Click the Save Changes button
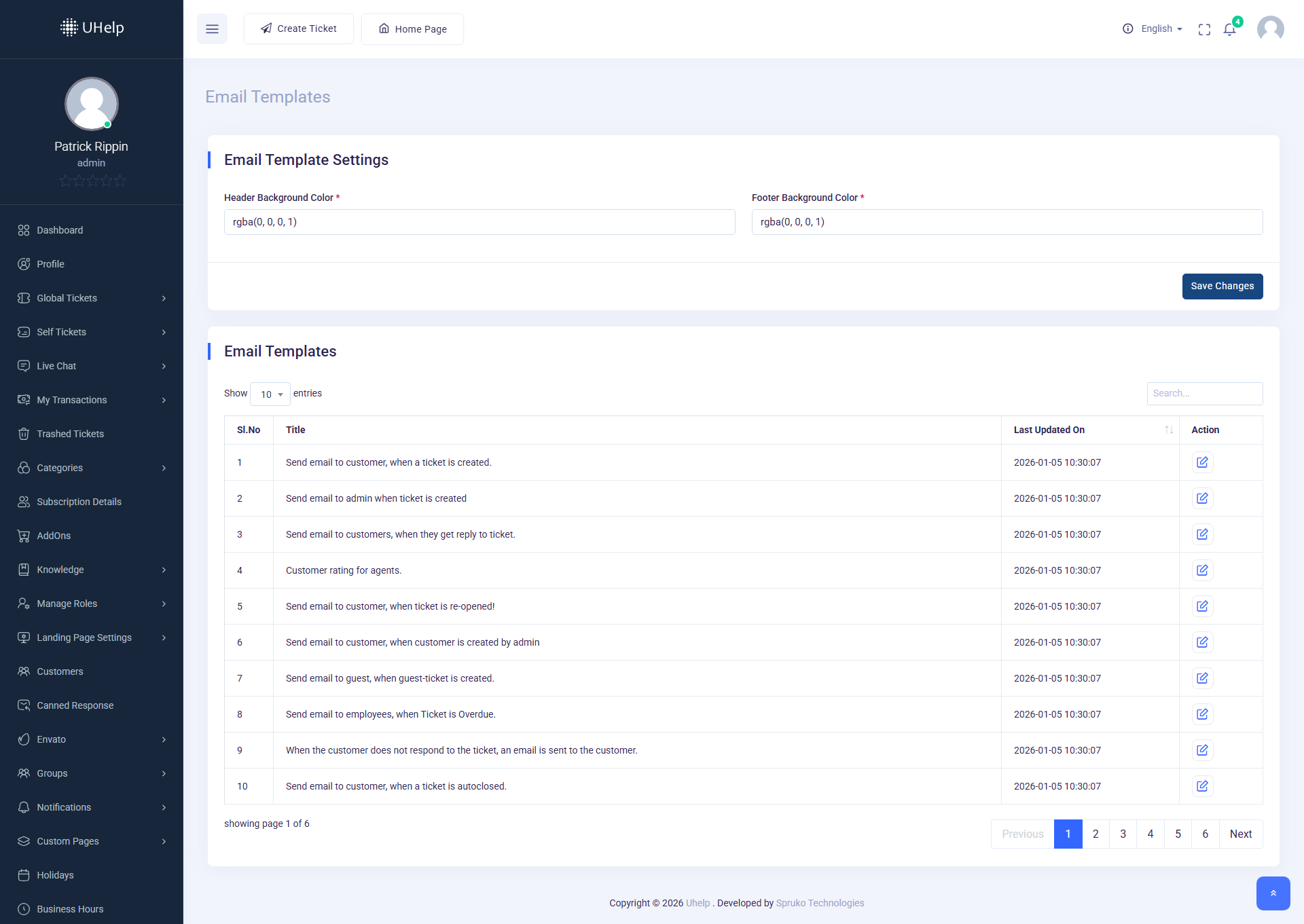 coord(1222,286)
